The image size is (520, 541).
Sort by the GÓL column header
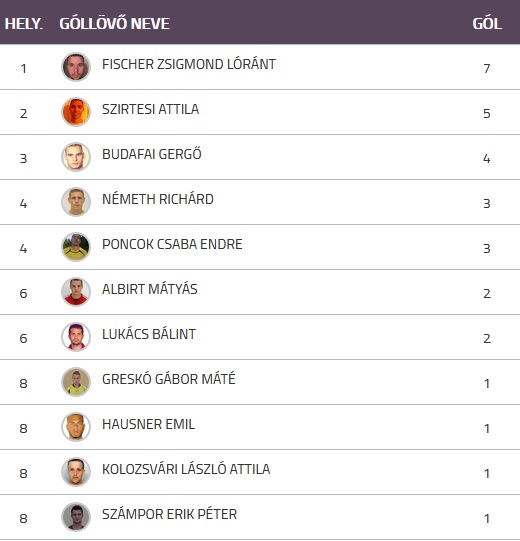[487, 23]
